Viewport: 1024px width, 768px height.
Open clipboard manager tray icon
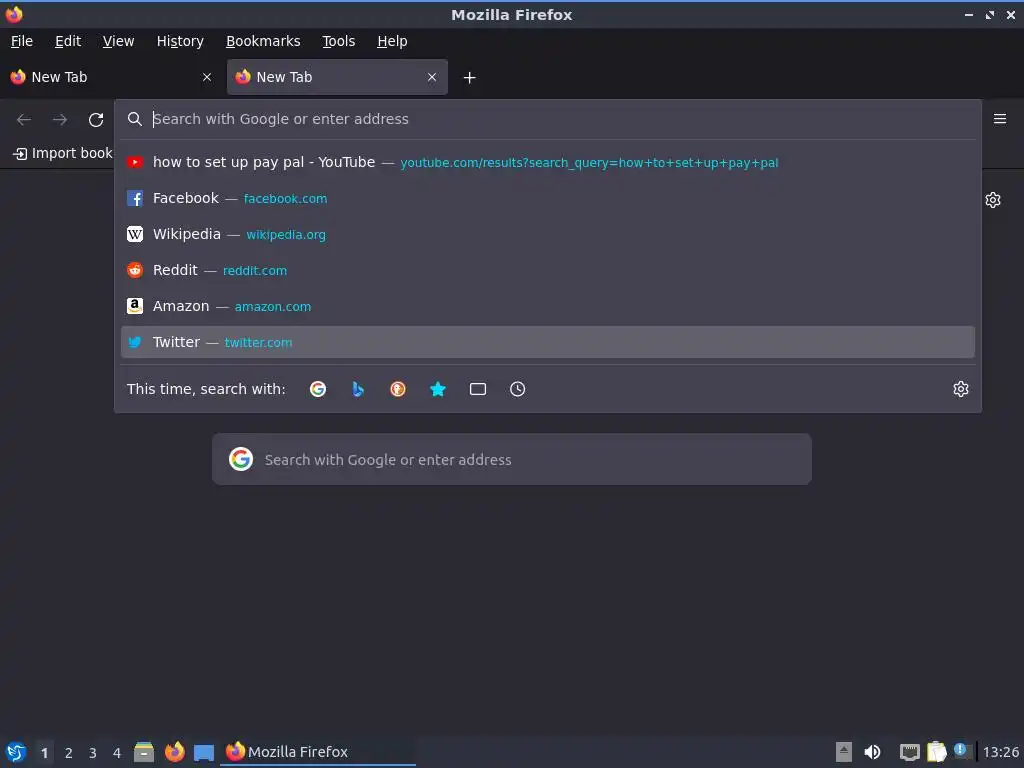[x=936, y=752]
